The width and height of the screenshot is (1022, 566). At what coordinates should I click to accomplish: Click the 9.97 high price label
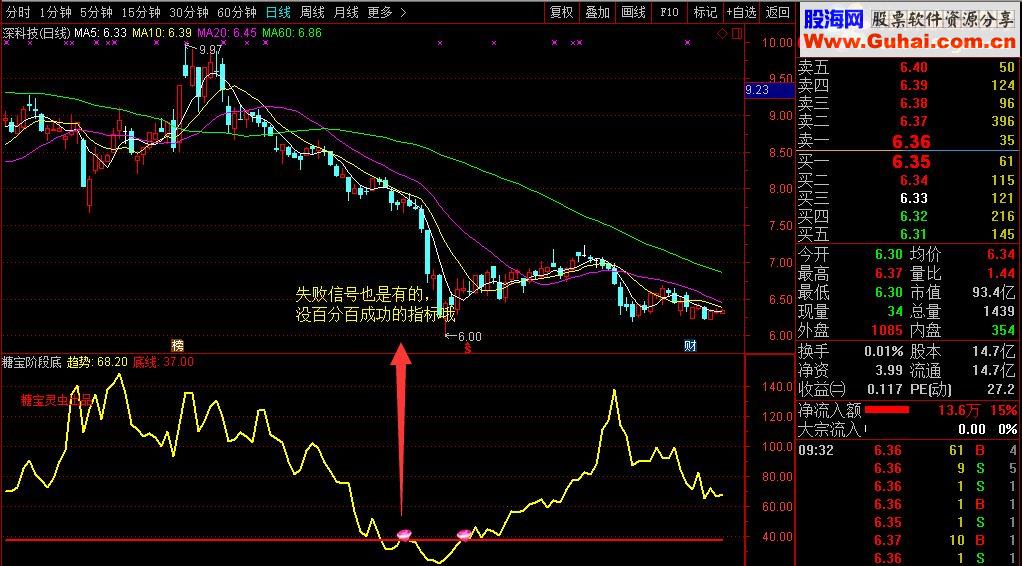click(x=210, y=50)
